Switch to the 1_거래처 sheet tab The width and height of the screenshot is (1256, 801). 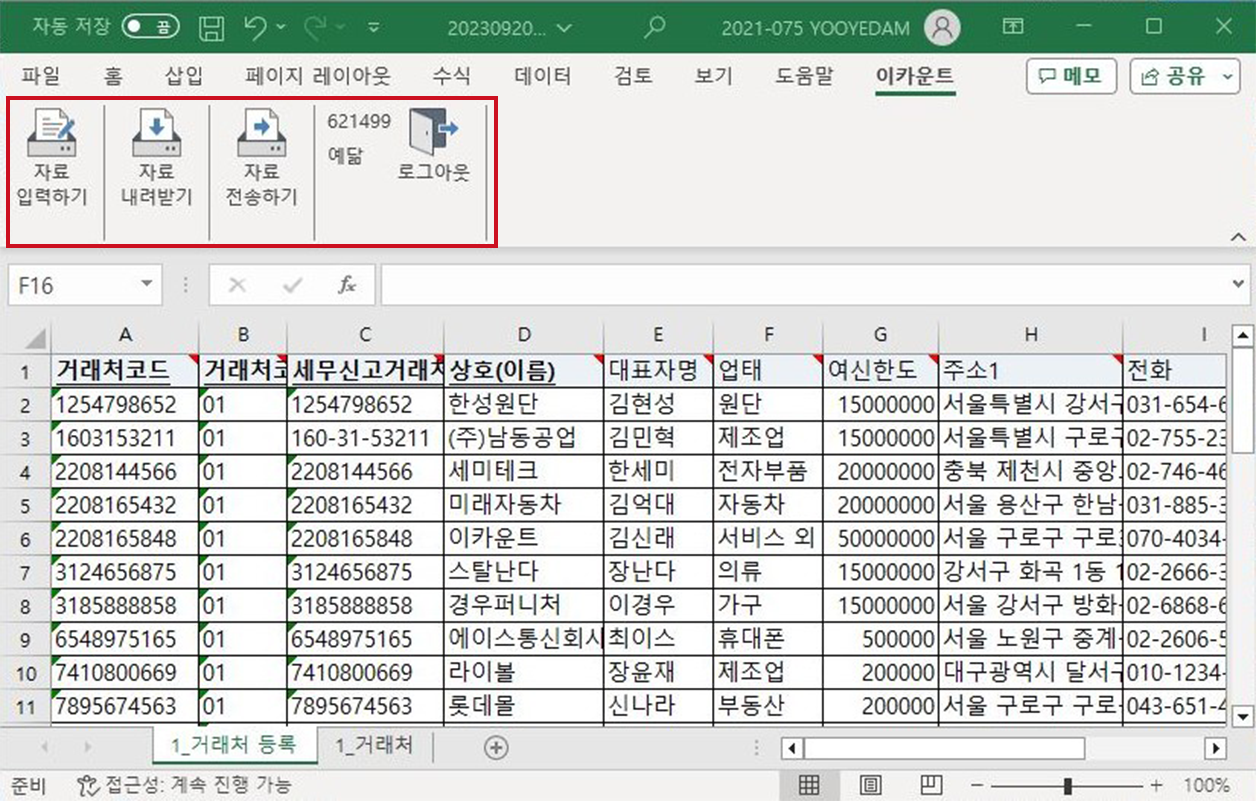coord(373,745)
